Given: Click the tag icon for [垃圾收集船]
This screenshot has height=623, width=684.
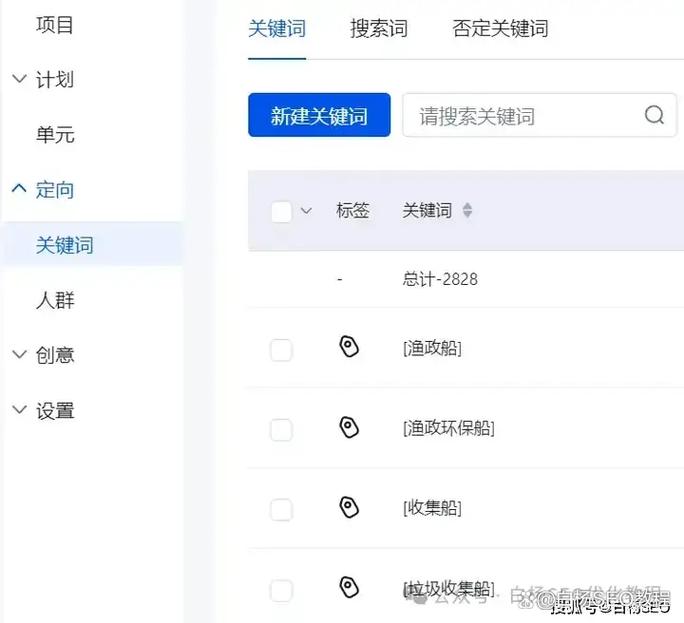Looking at the screenshot, I should pyautogui.click(x=348, y=587).
